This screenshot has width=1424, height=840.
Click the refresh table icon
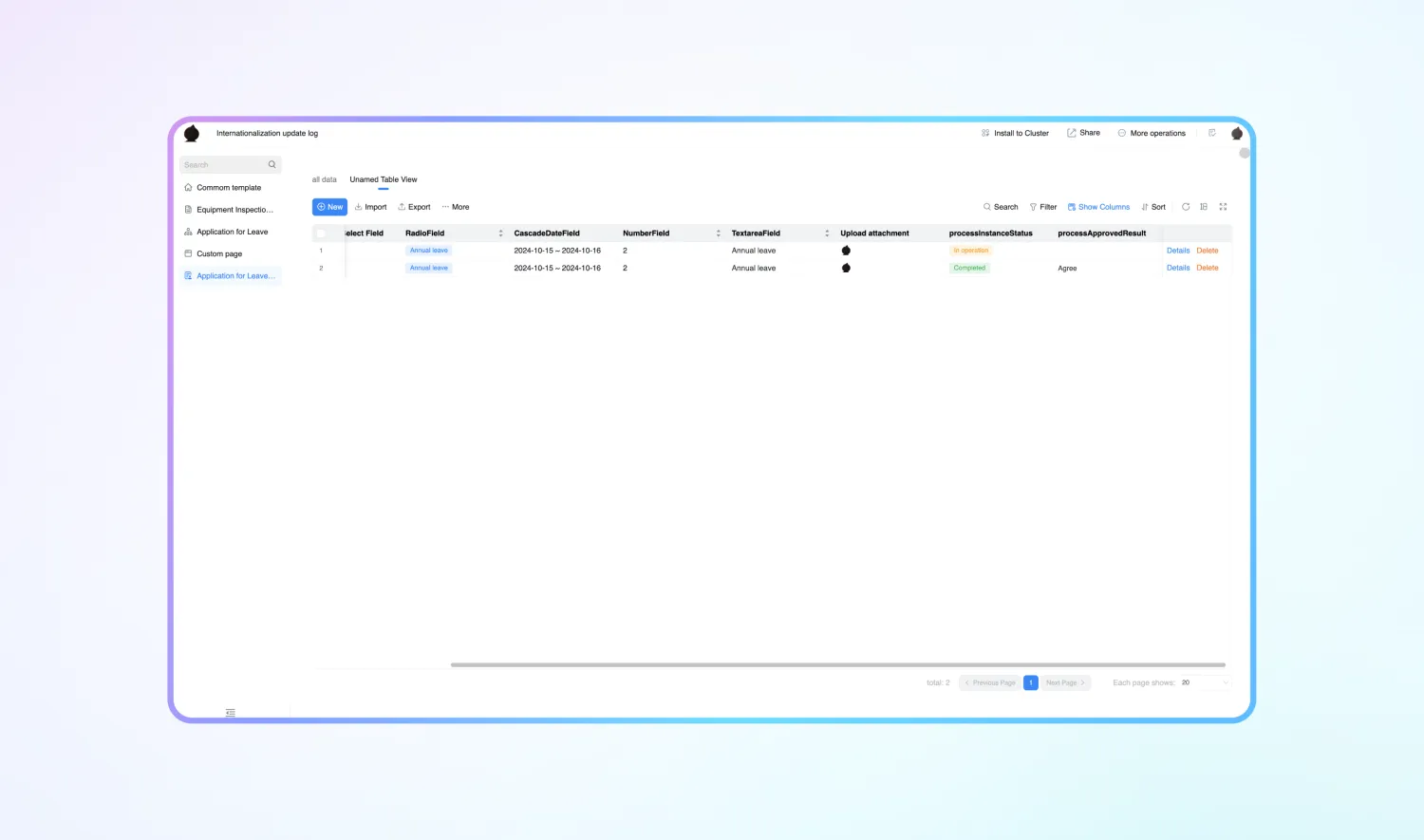pos(1186,207)
